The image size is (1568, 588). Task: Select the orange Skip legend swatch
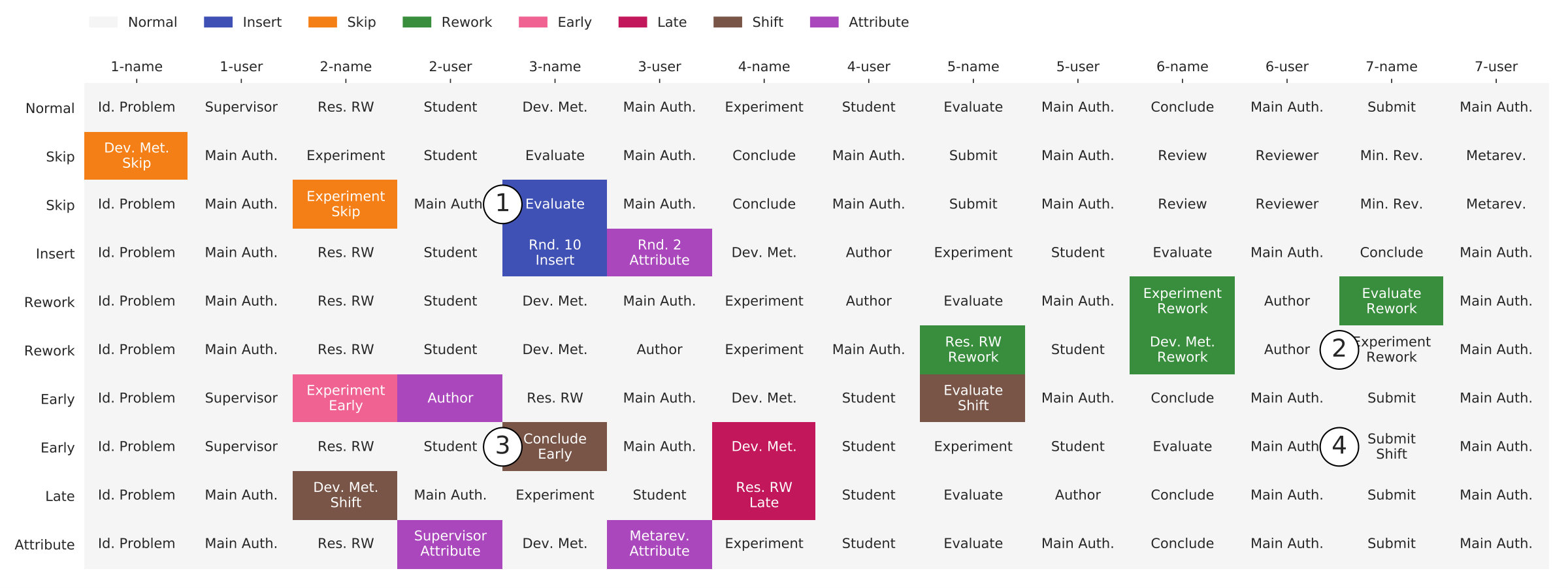tap(323, 22)
